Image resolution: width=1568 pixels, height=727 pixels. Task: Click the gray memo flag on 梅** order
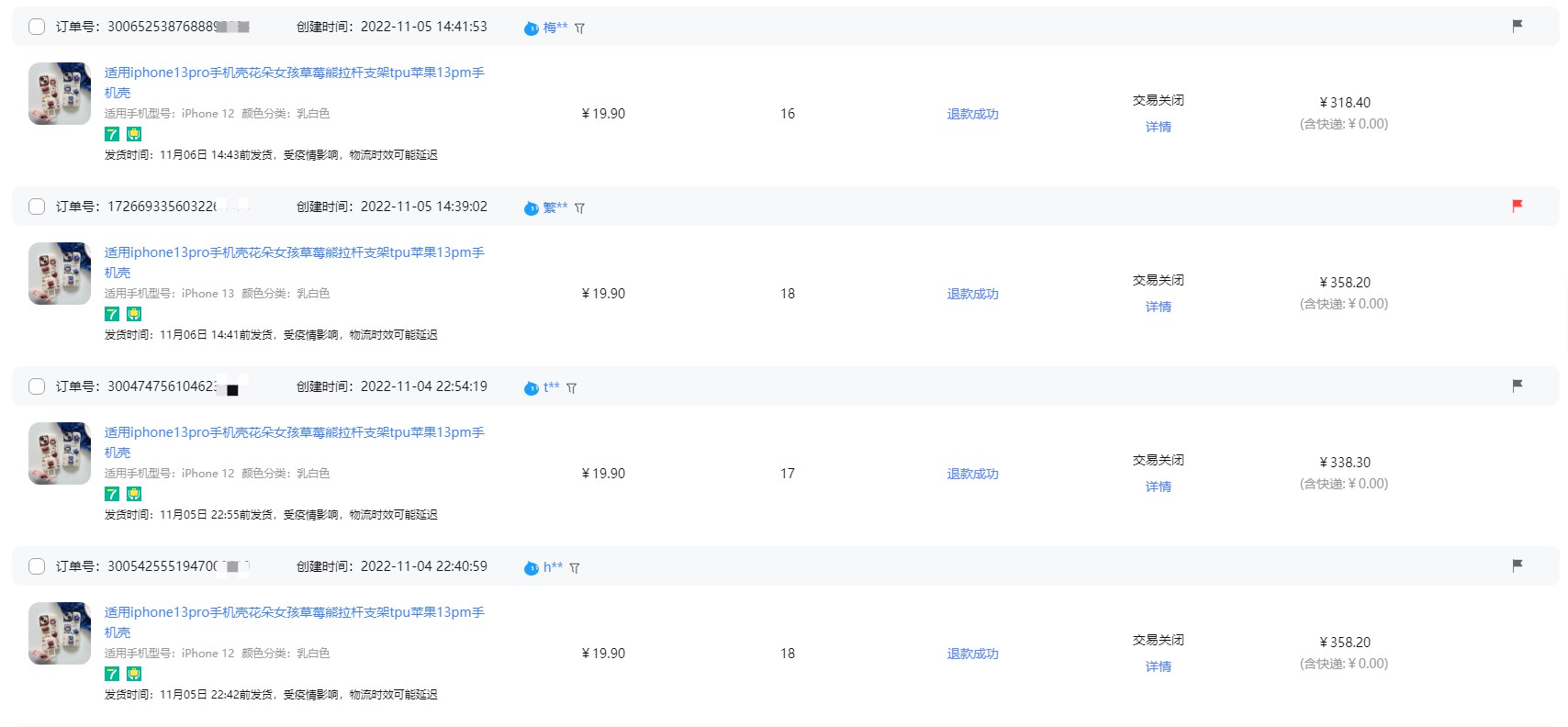[1517, 26]
